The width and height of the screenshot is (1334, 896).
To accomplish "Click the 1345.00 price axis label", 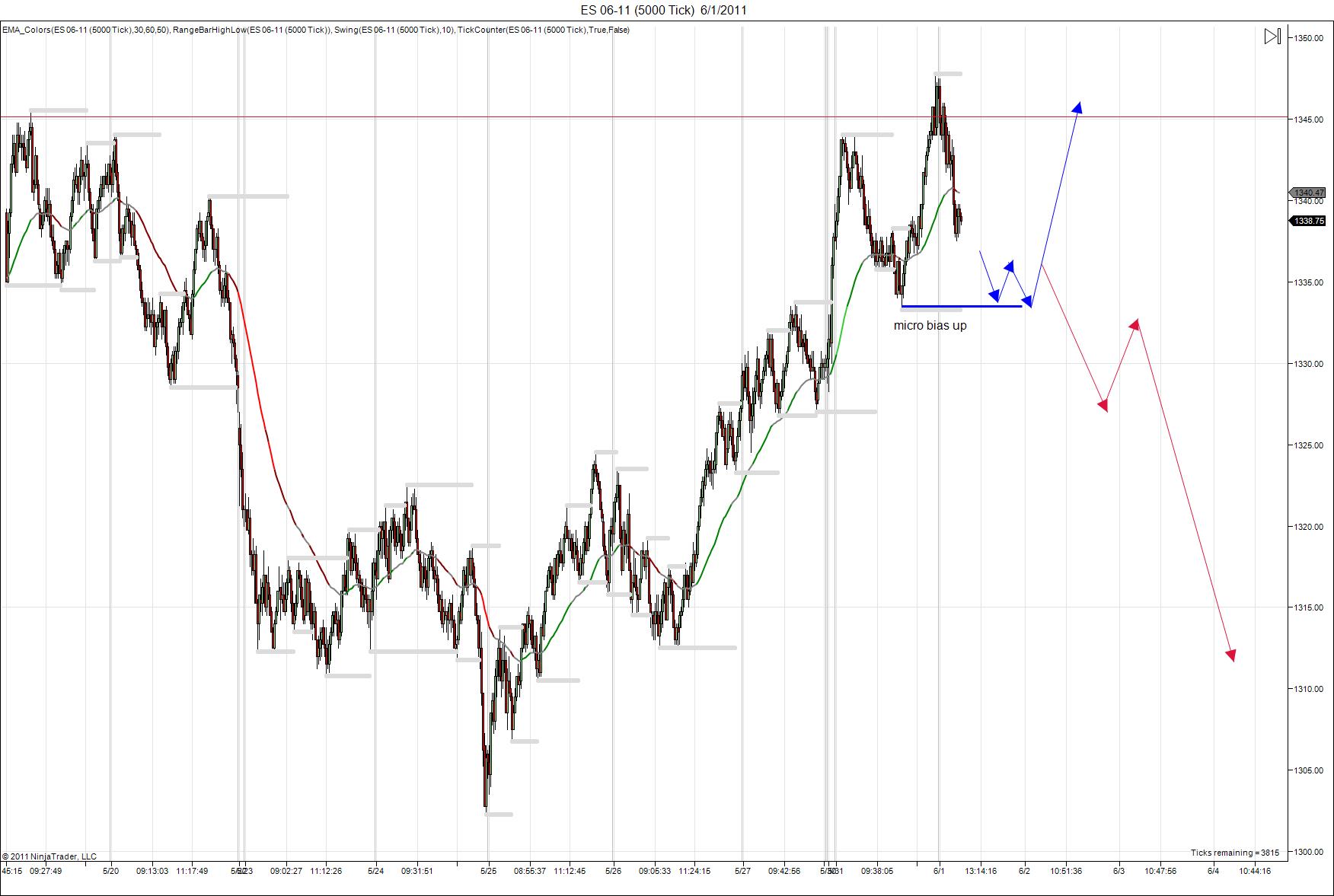I will tap(1308, 120).
